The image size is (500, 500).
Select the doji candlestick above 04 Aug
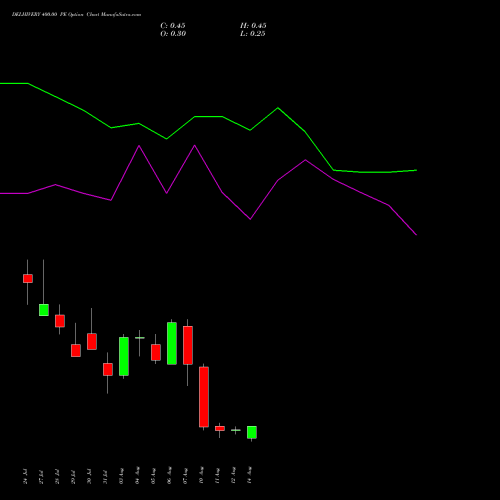140,338
